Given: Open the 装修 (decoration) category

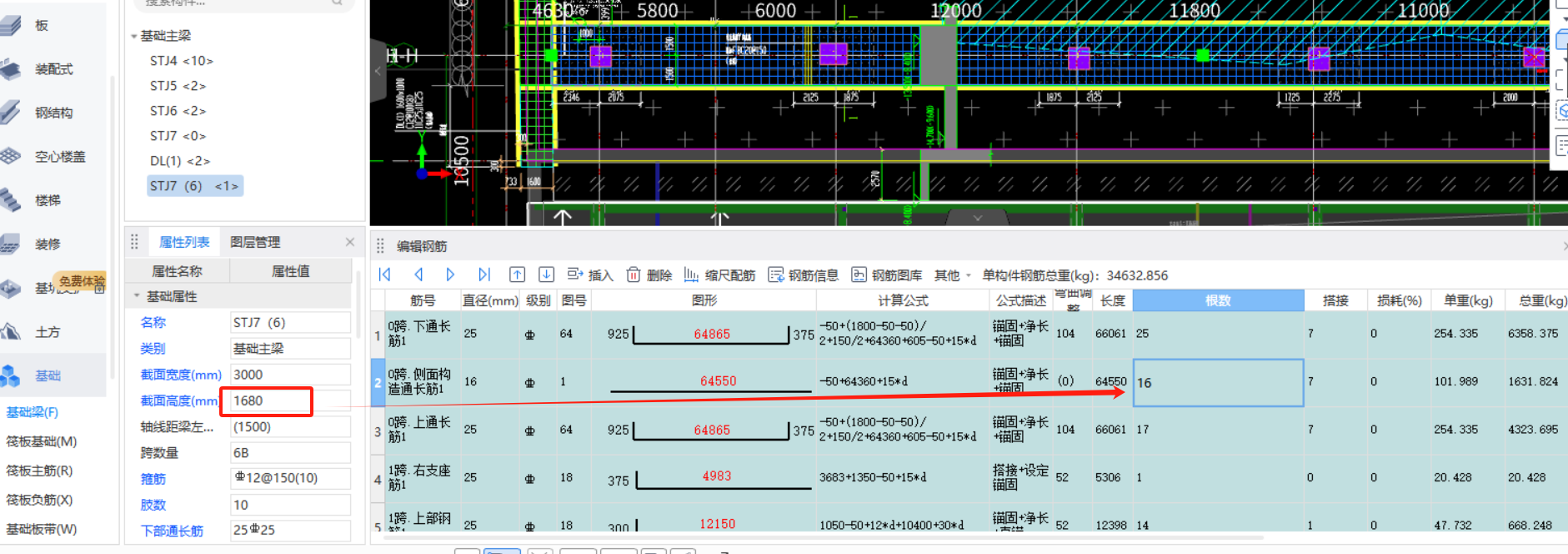Looking at the screenshot, I should click(x=48, y=244).
